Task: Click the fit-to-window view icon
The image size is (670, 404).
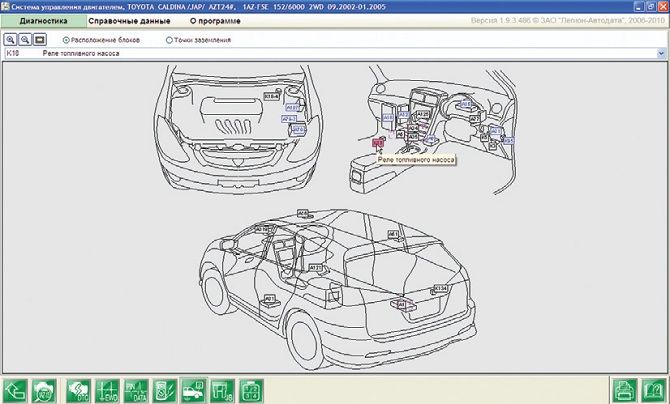Action: (40, 40)
